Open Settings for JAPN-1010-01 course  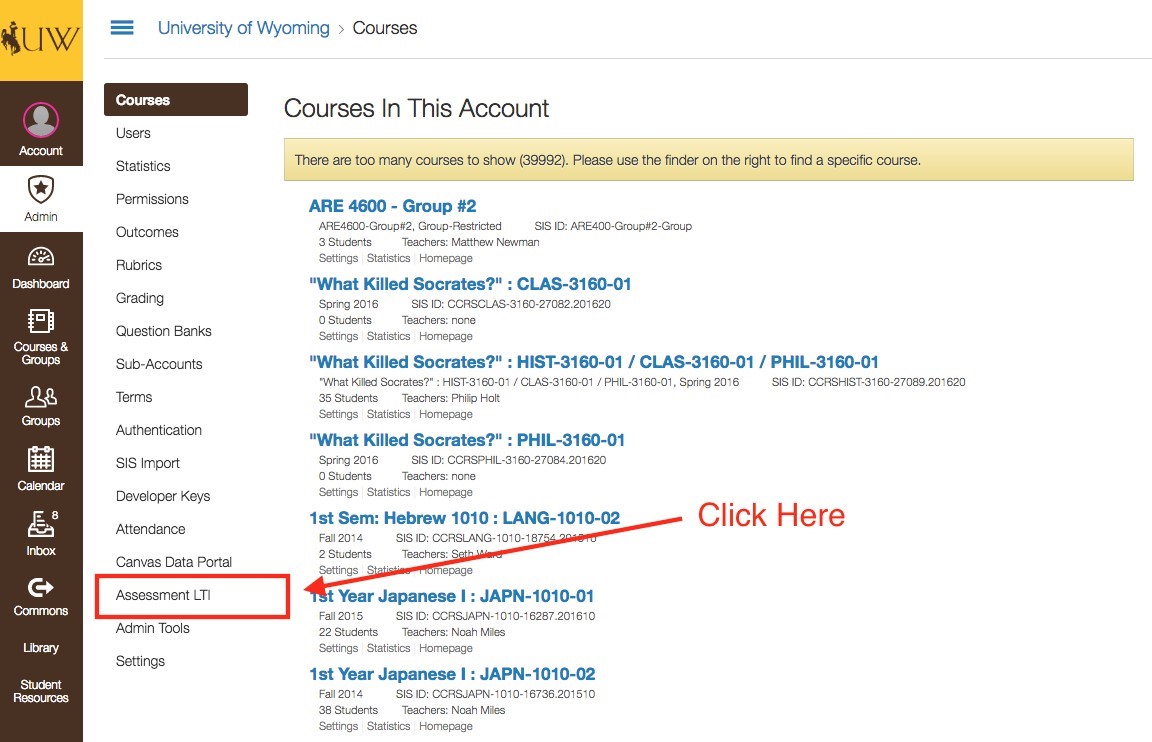[x=338, y=648]
